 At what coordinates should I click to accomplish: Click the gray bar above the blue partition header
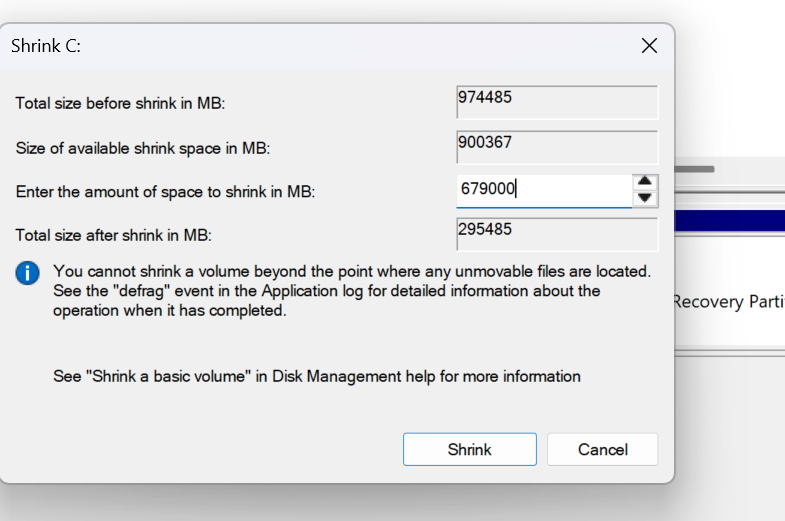(x=694, y=169)
